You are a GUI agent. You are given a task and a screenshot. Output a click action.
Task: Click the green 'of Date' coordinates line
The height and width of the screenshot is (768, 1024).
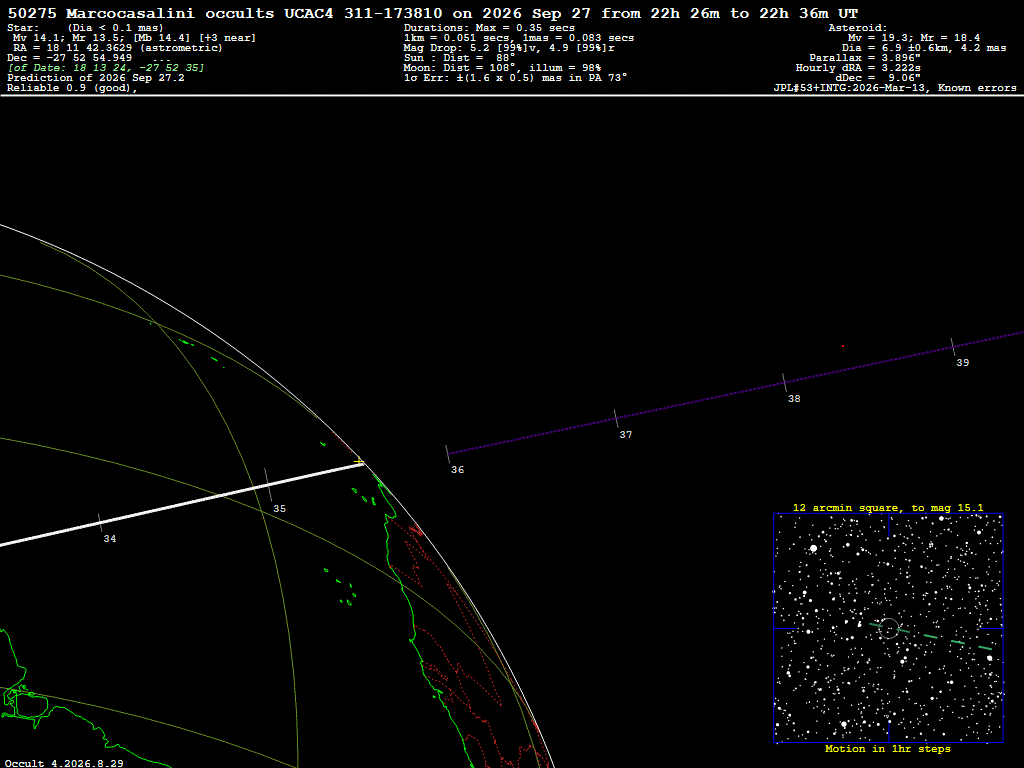[106, 68]
